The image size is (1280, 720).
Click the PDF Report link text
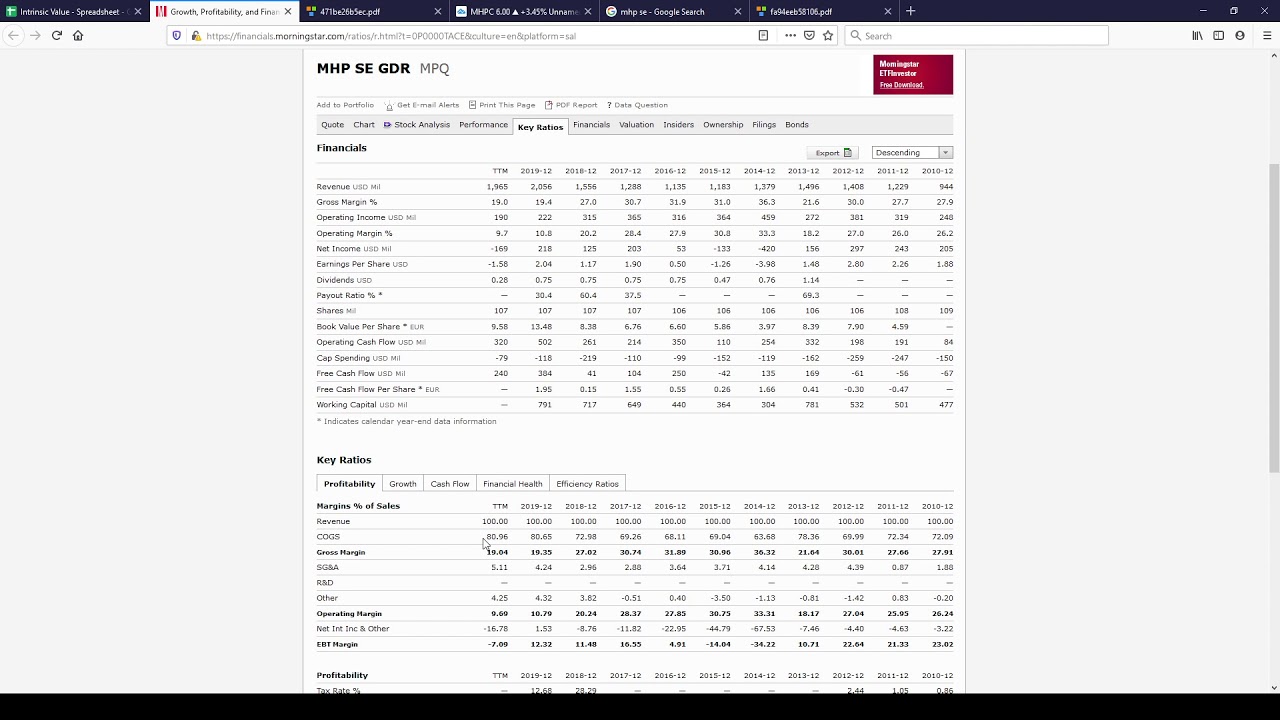tap(576, 105)
